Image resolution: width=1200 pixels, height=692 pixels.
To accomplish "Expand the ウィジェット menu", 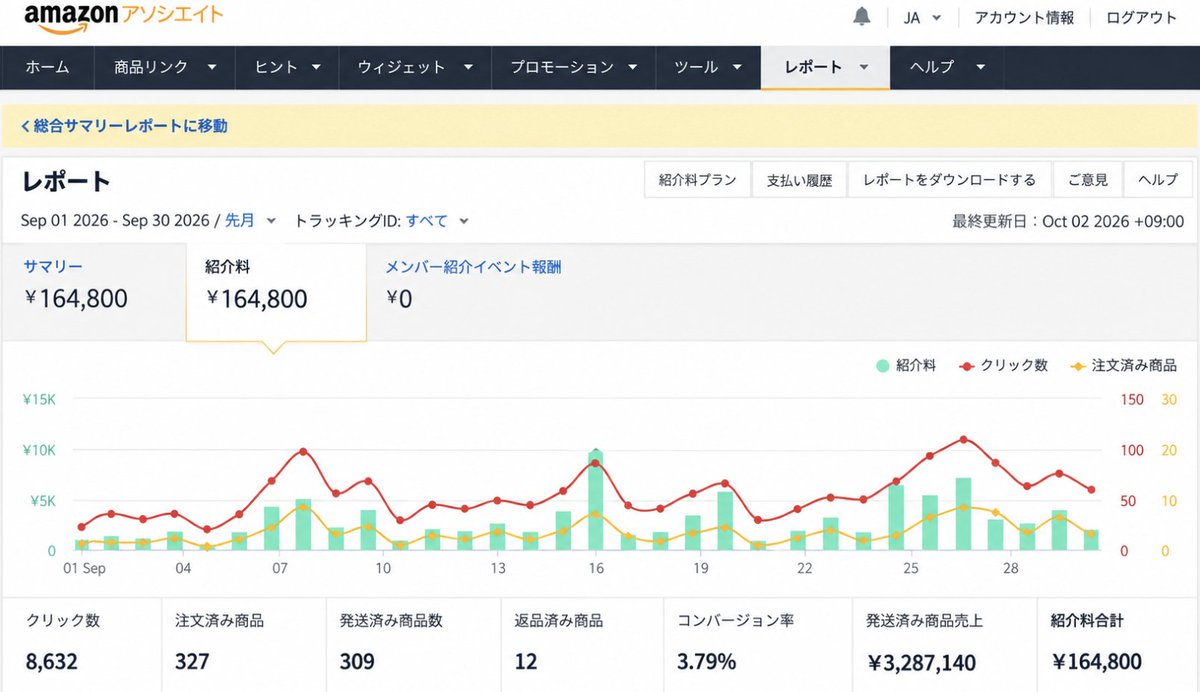I will [x=415, y=67].
